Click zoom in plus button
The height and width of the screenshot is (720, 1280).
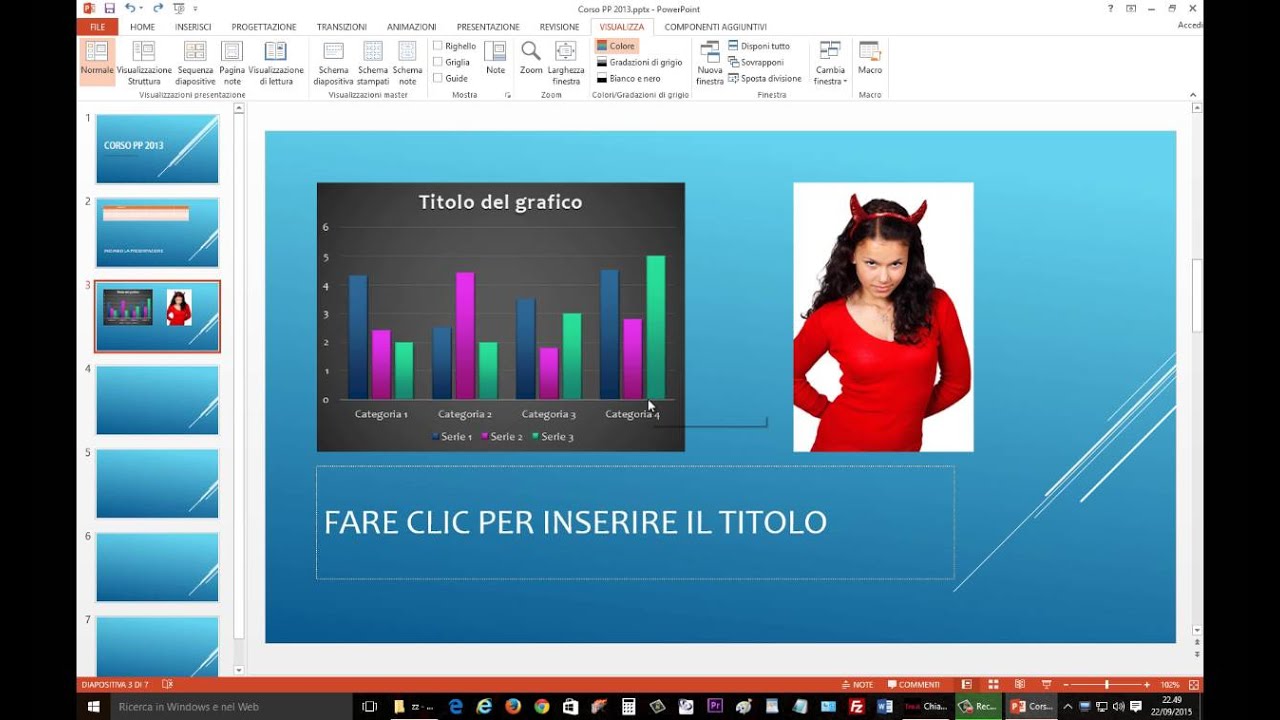point(1147,685)
